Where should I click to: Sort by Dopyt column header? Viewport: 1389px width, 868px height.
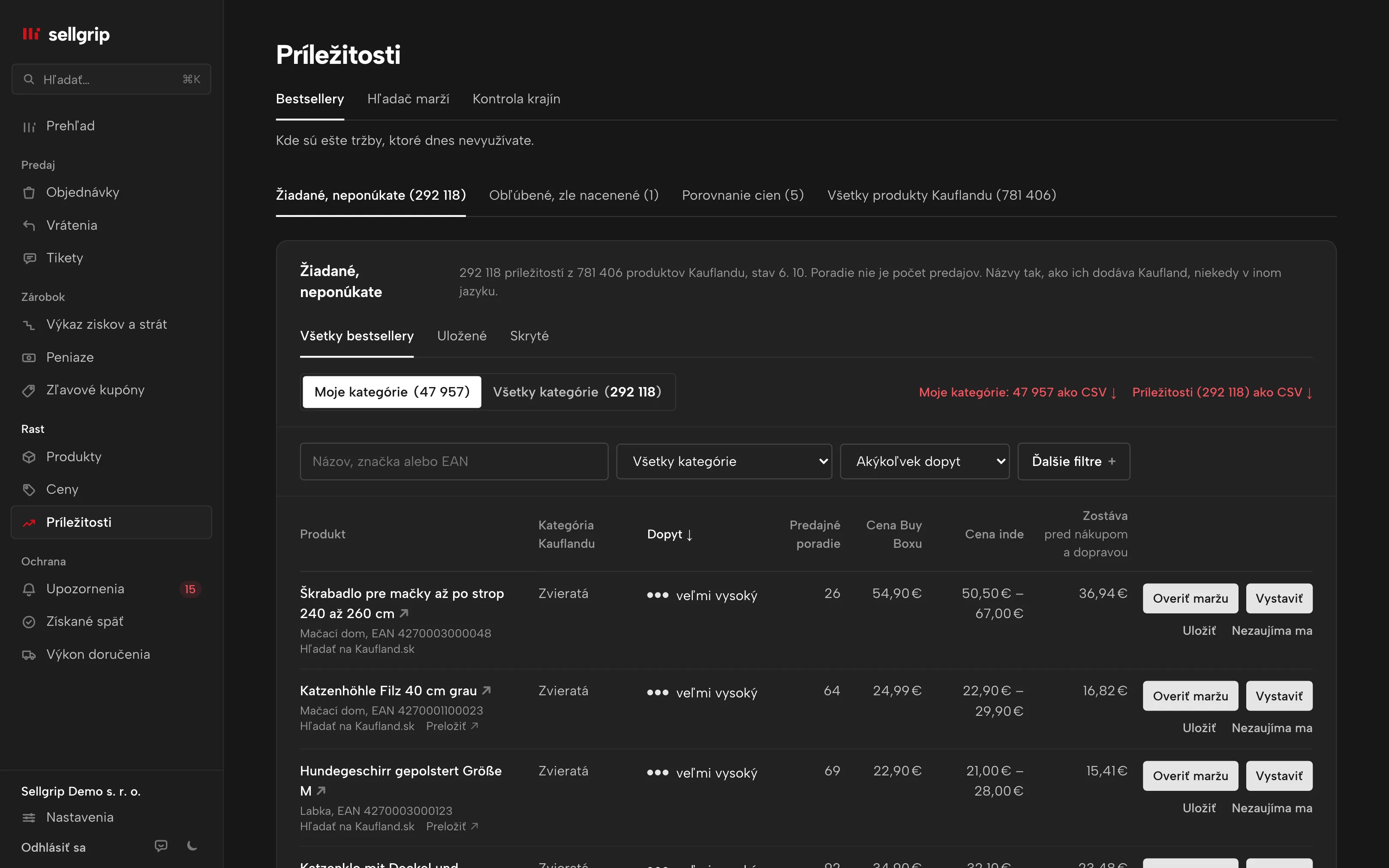tap(670, 534)
